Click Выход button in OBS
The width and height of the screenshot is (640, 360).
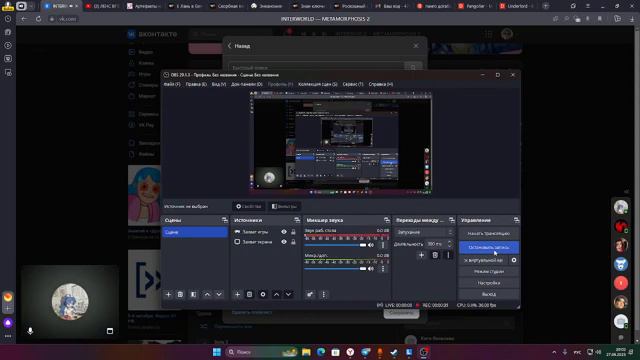[x=489, y=294]
